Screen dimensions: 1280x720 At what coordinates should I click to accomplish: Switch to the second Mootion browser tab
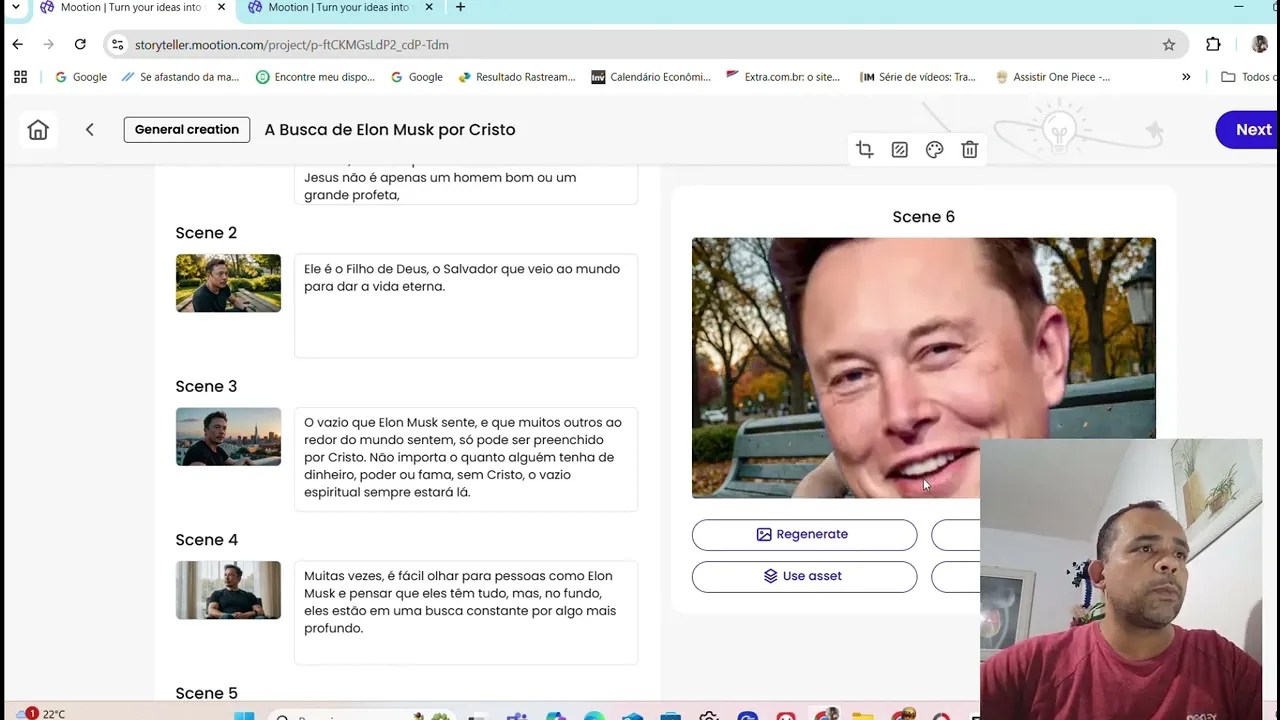coord(339,8)
